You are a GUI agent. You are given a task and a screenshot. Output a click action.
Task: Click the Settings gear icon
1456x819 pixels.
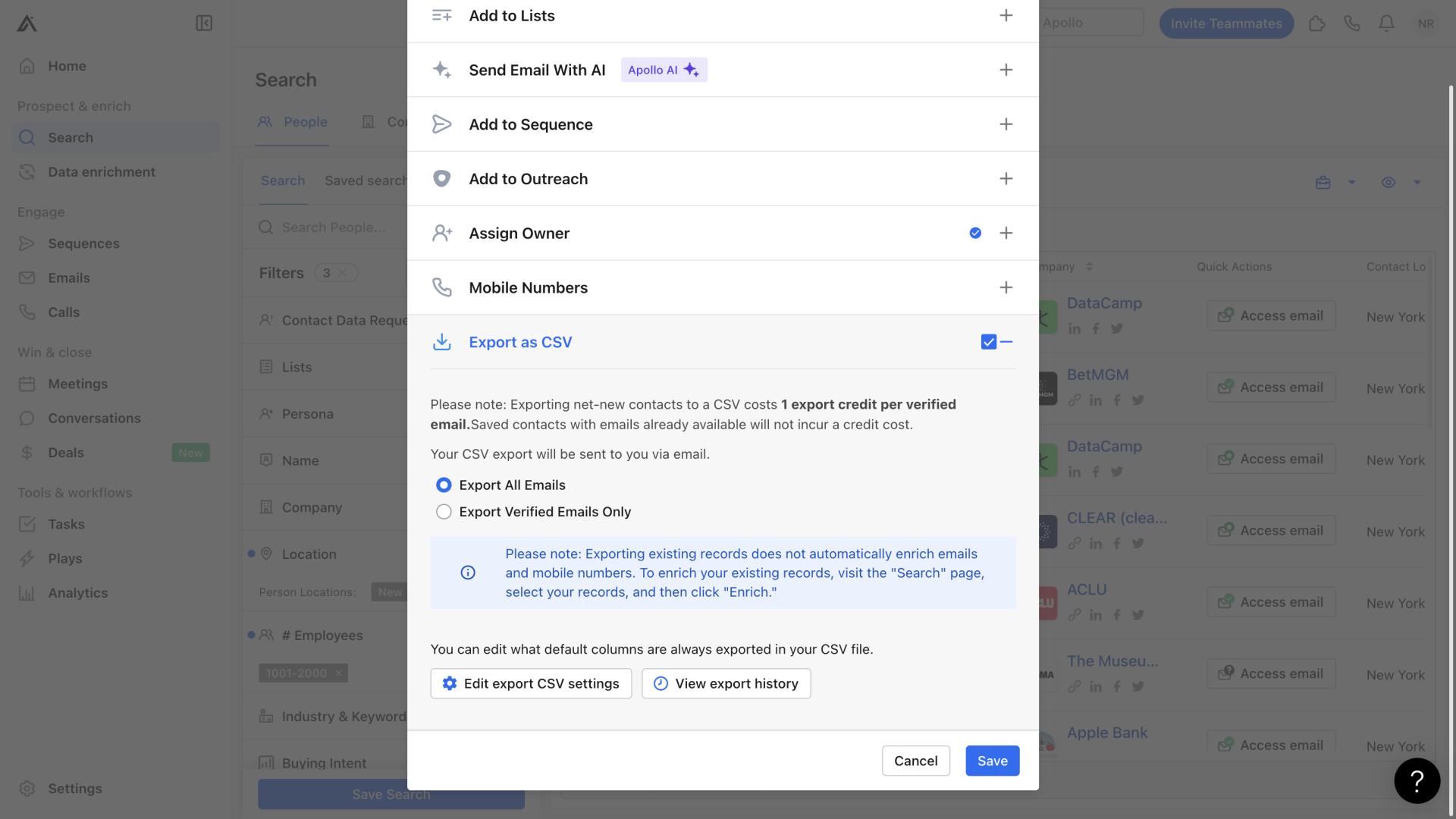(27, 789)
